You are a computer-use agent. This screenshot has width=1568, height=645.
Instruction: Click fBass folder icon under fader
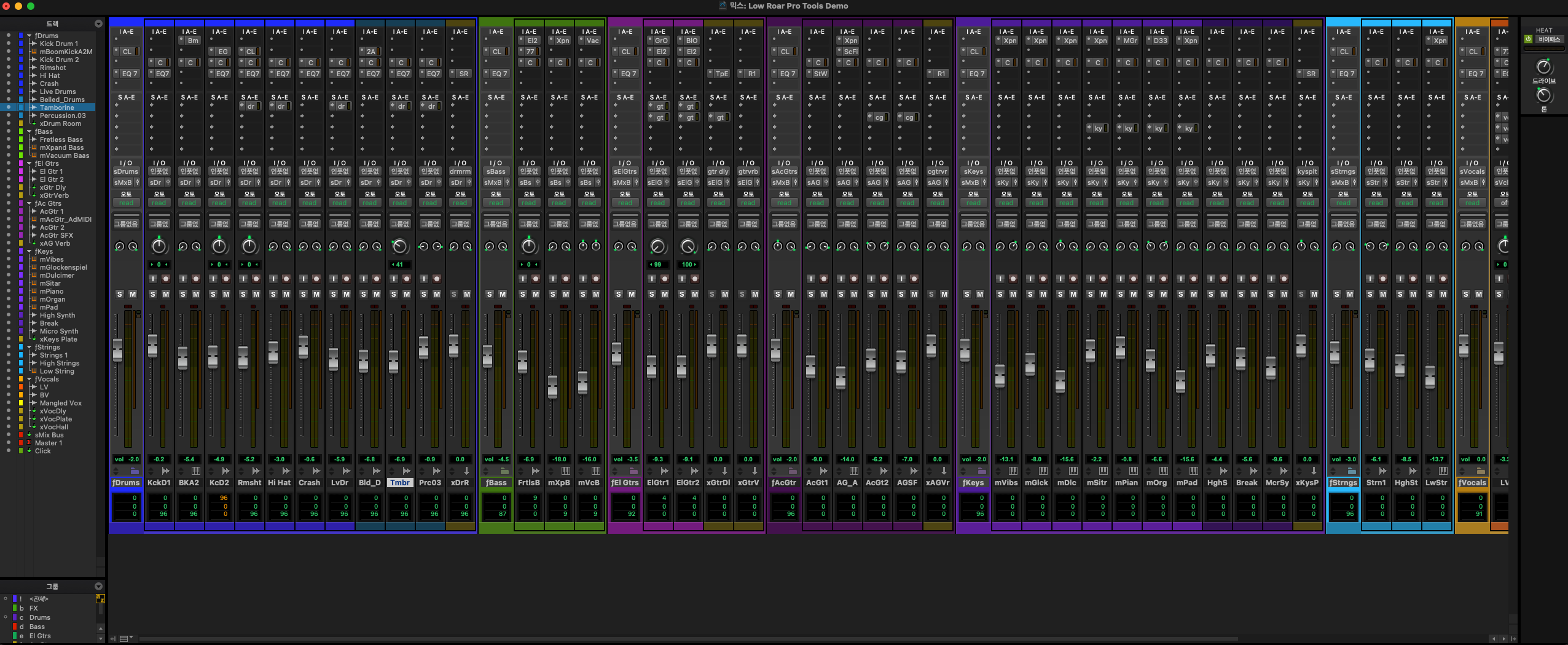tap(504, 471)
